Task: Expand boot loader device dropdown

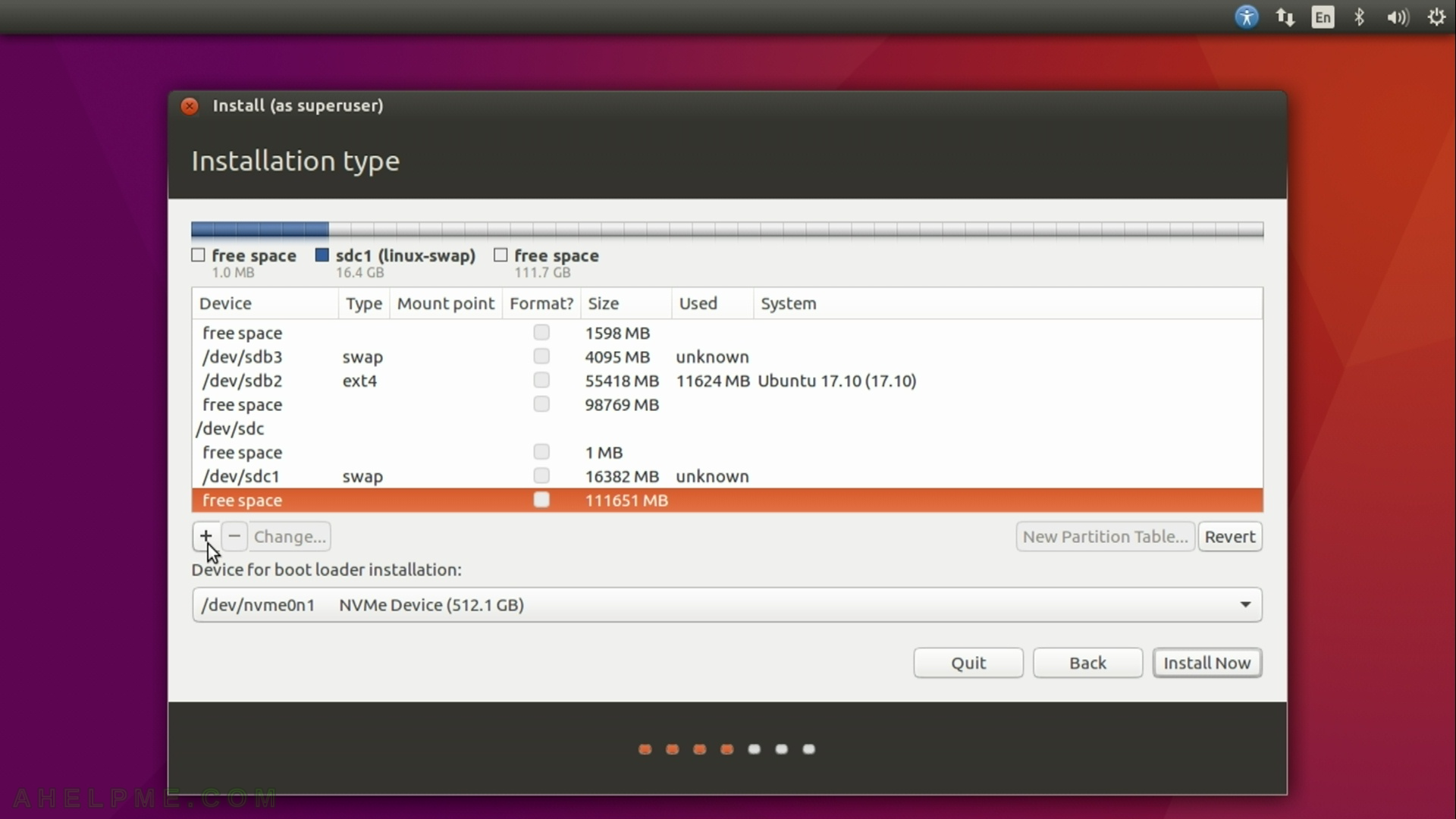Action: tap(1245, 604)
